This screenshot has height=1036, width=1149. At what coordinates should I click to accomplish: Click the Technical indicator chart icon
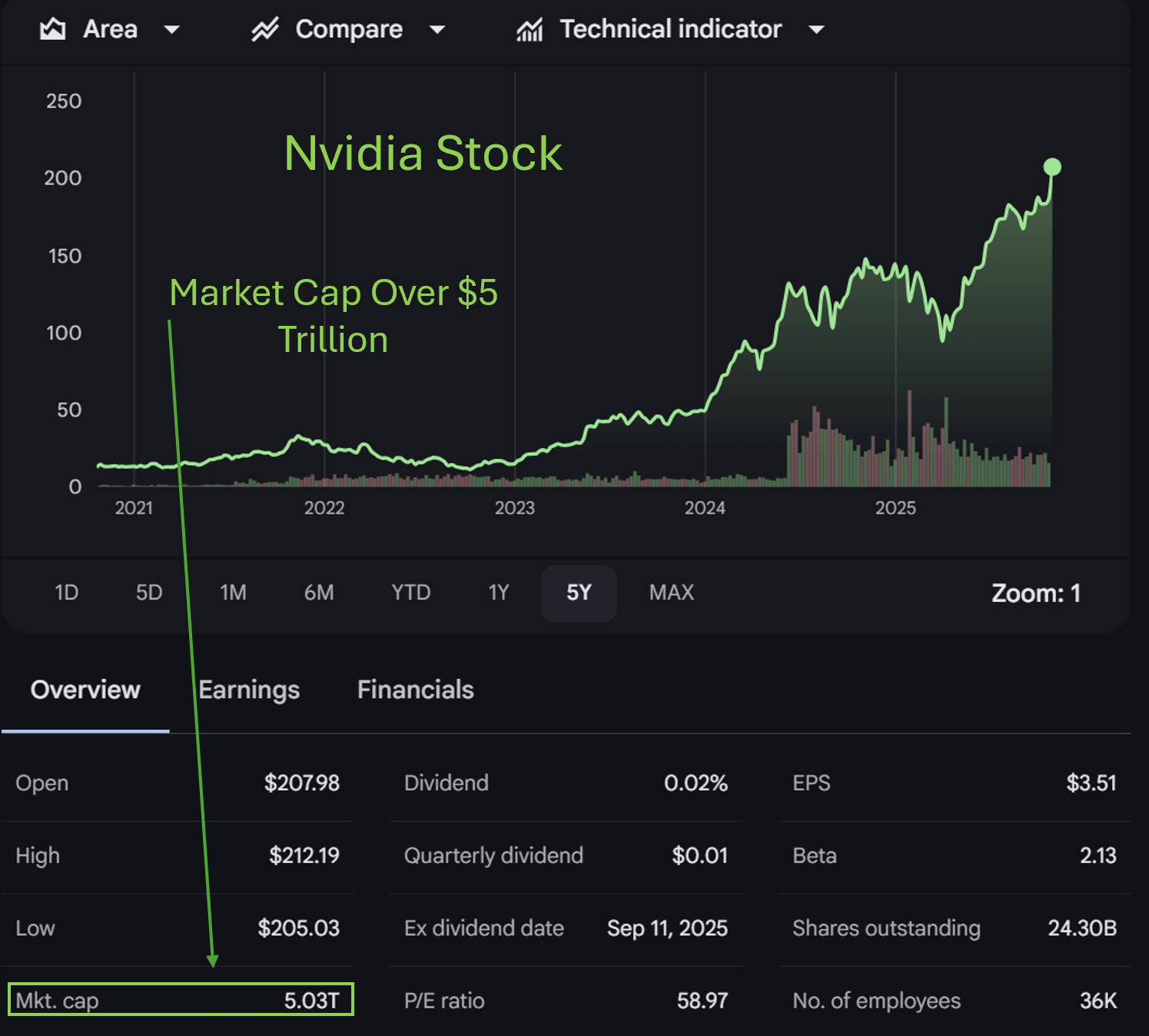530,29
